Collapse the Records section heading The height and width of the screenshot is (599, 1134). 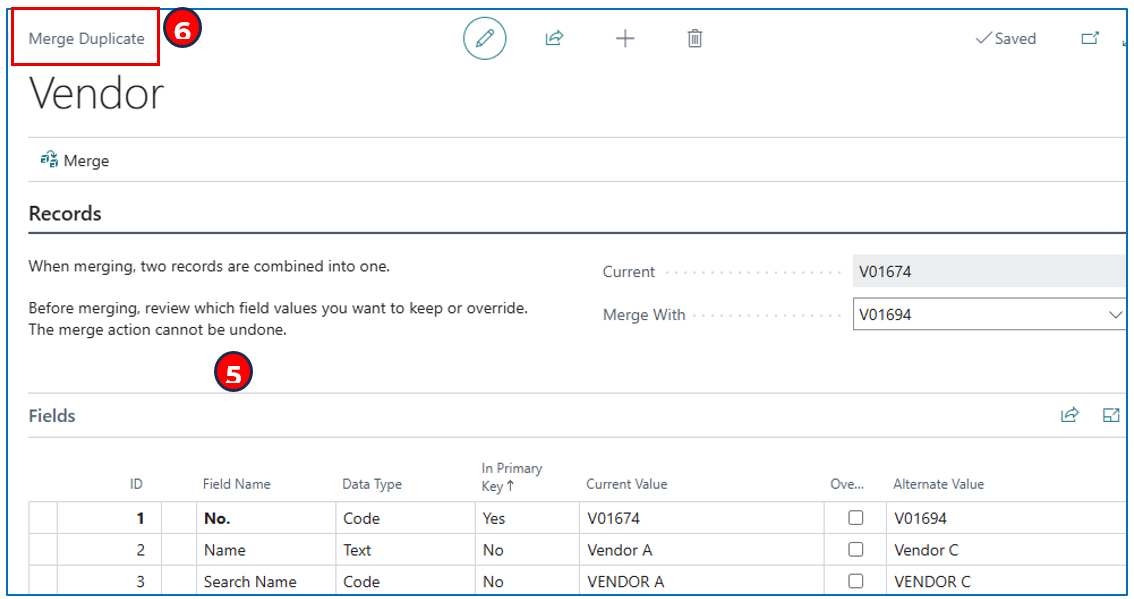65,213
